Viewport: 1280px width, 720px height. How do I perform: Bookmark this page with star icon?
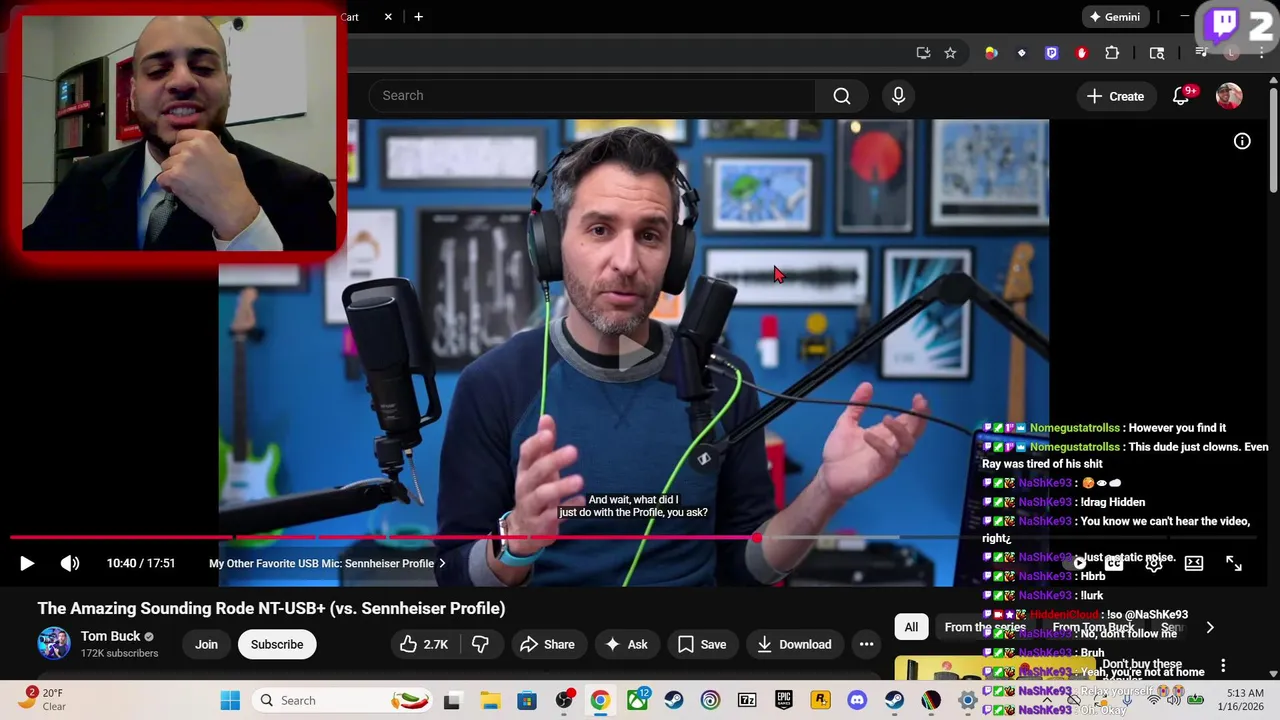coord(950,53)
